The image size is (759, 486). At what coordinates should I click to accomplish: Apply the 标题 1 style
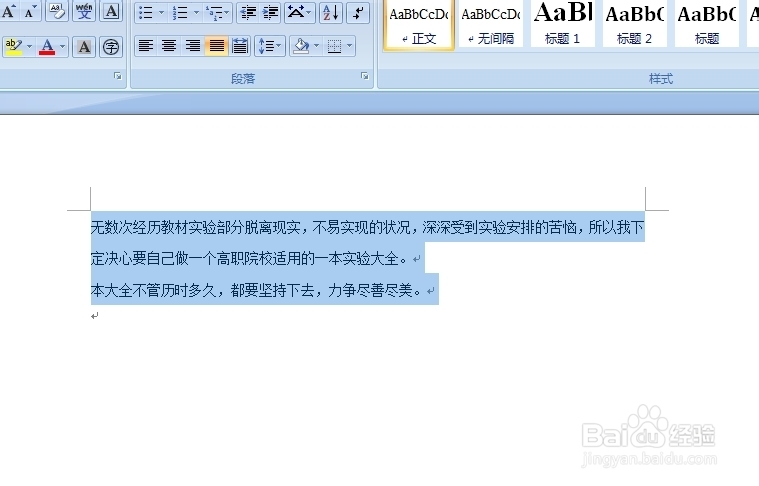(562, 24)
